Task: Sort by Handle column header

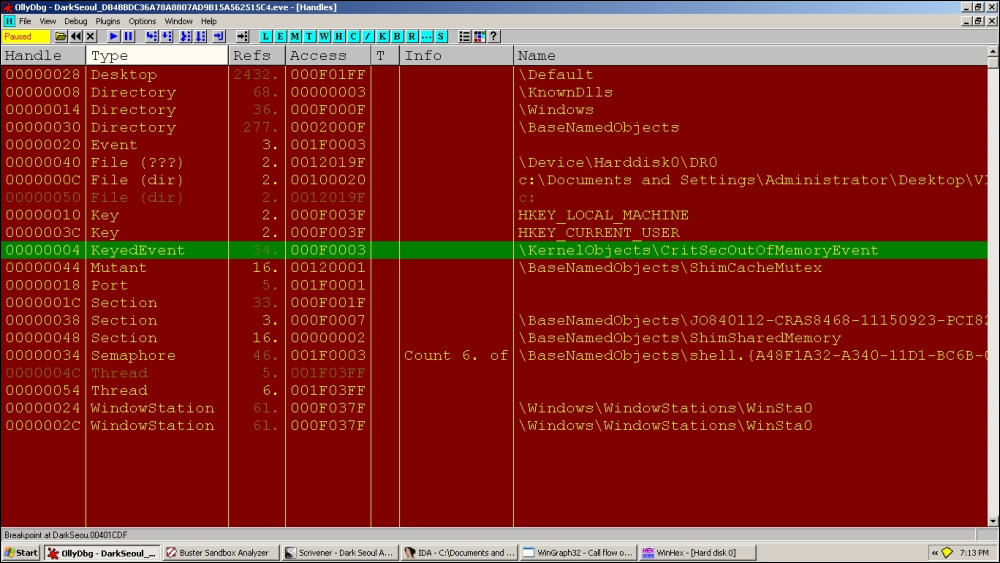Action: (43, 55)
